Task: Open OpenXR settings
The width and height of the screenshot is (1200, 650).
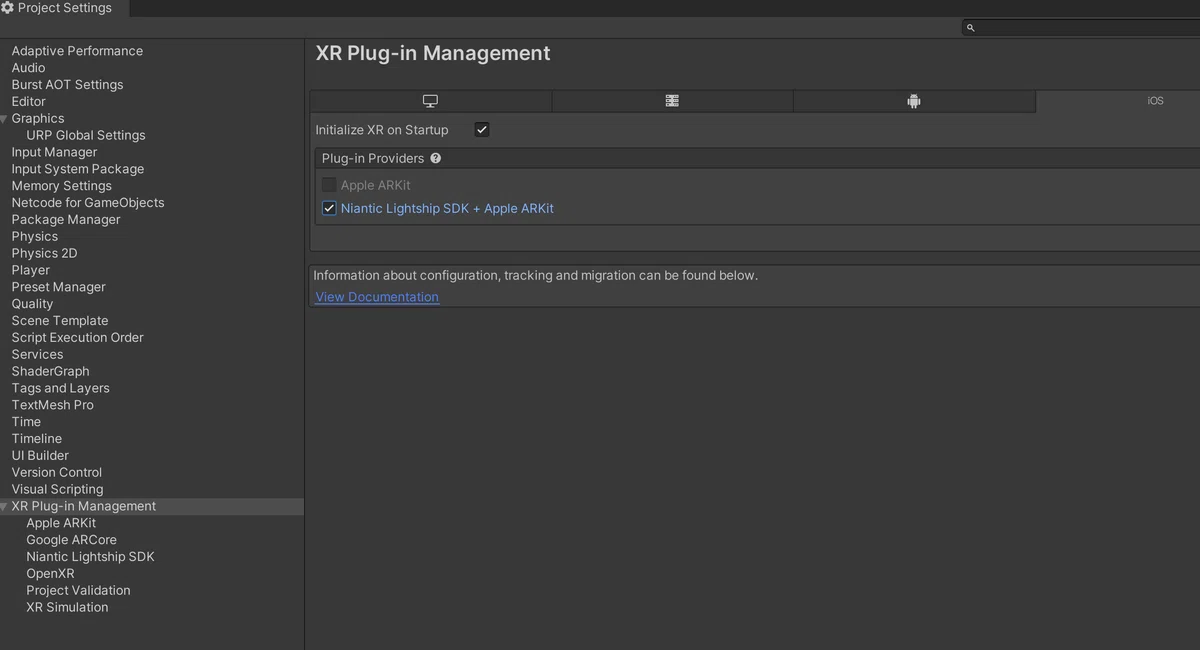Action: (50, 574)
